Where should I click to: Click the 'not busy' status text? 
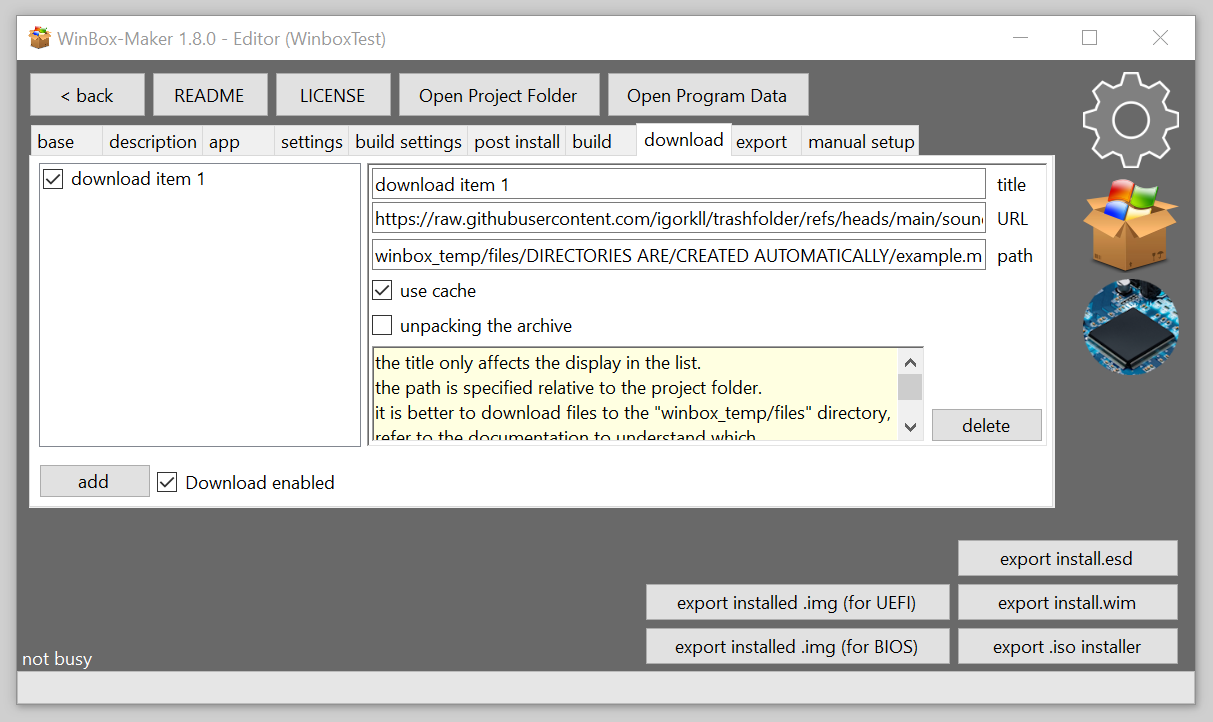click(57, 659)
